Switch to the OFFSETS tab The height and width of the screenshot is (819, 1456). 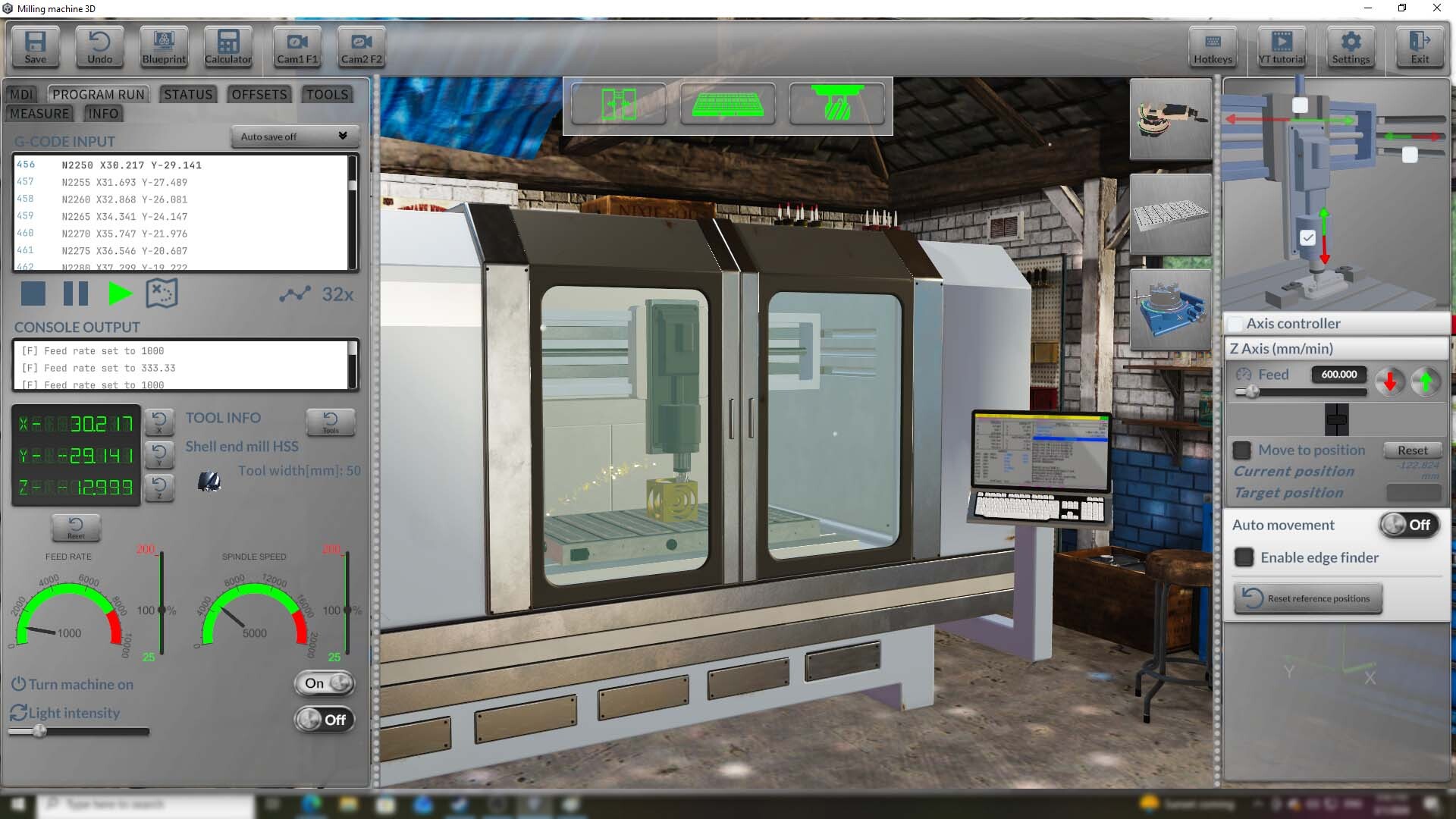[x=259, y=94]
